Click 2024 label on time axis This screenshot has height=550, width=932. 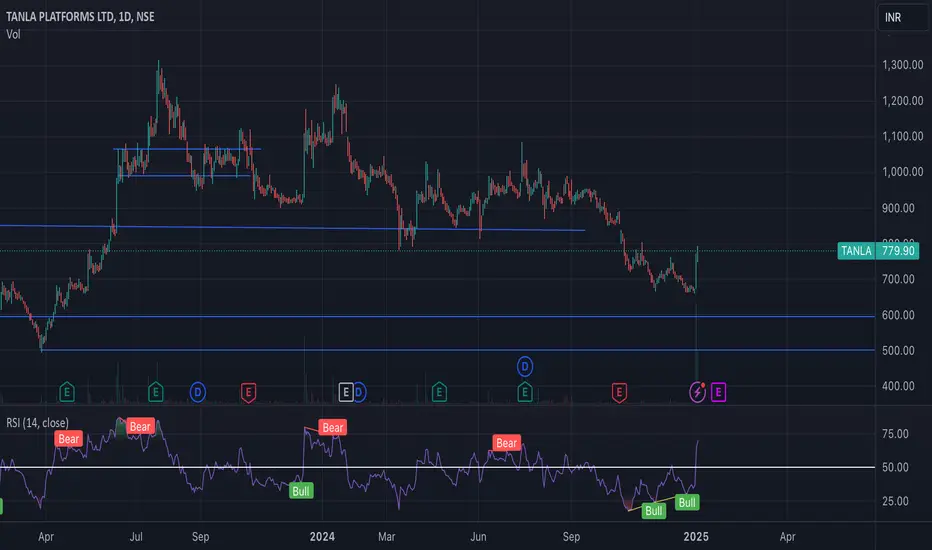tap(322, 537)
